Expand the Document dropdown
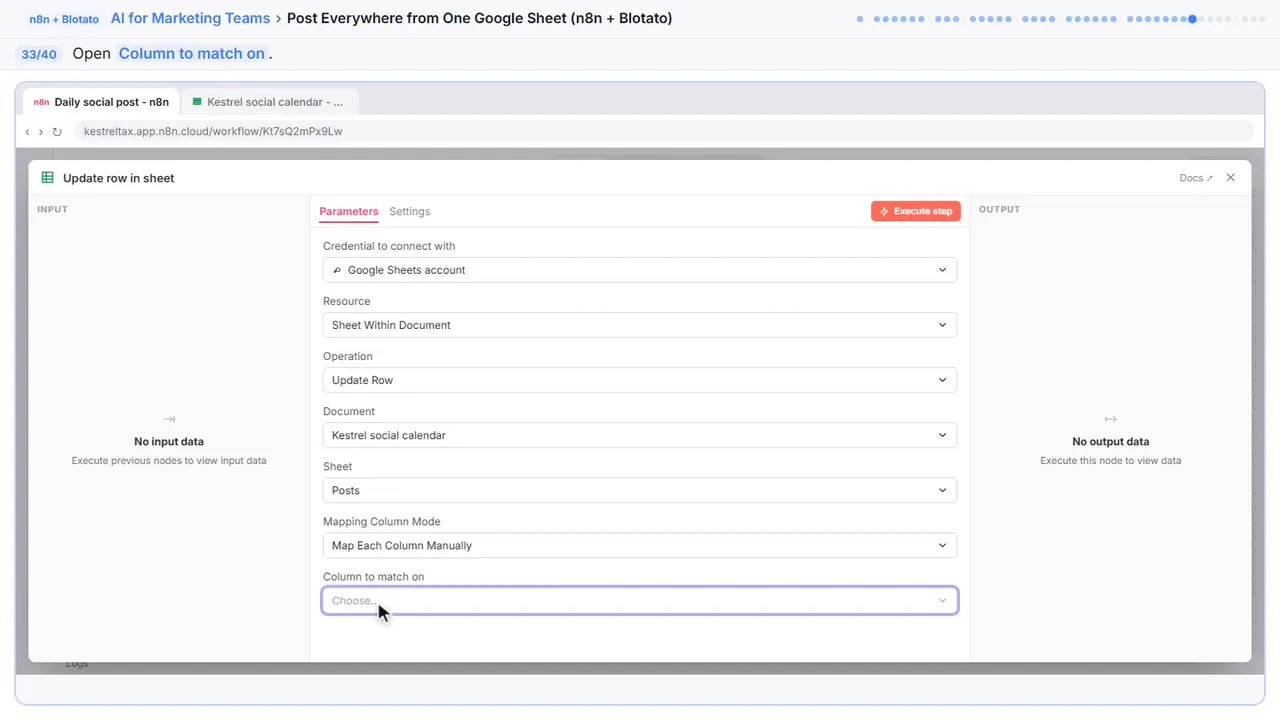This screenshot has width=1280, height=720. click(640, 435)
